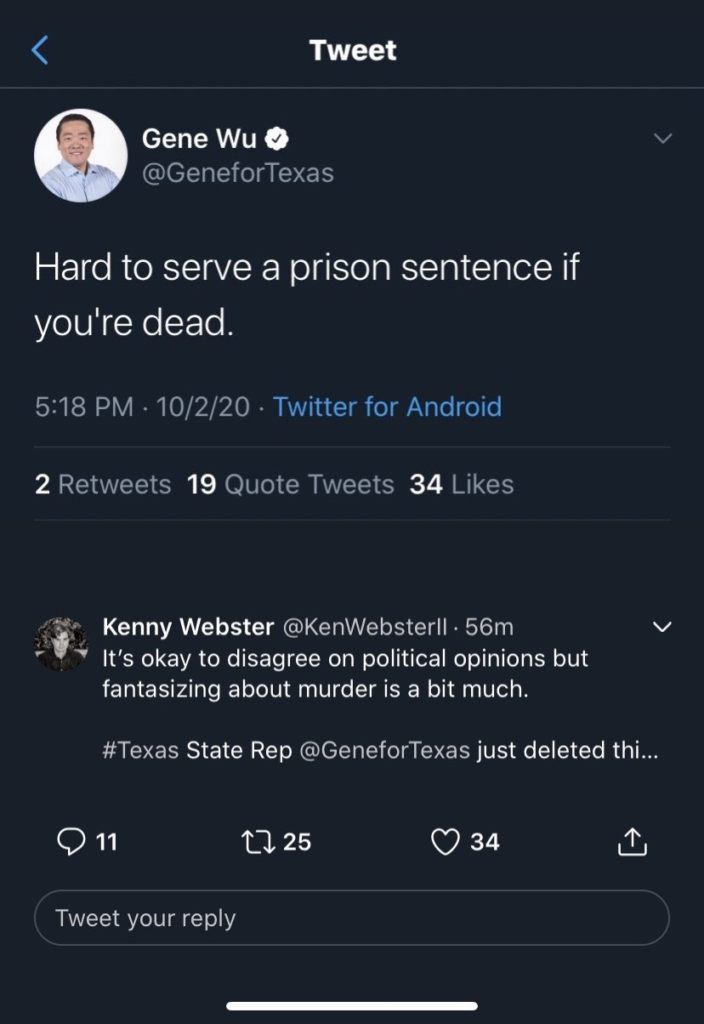This screenshot has width=704, height=1024.
Task: View the 34 Likes list
Action: click(461, 484)
